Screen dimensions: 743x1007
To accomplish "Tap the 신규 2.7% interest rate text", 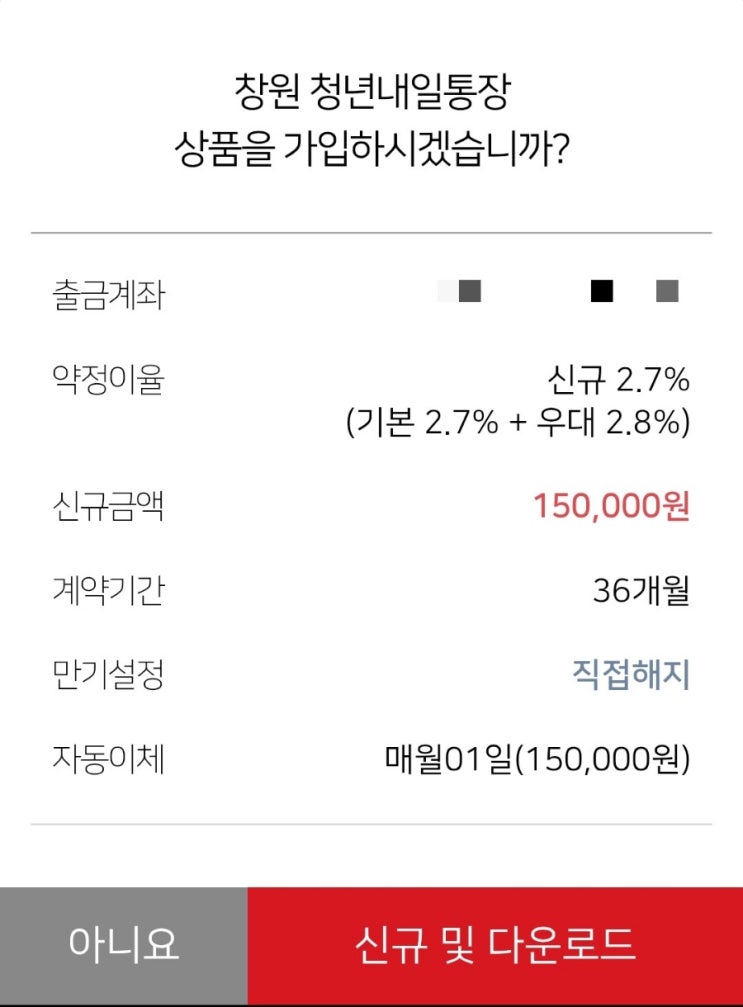I will (618, 380).
